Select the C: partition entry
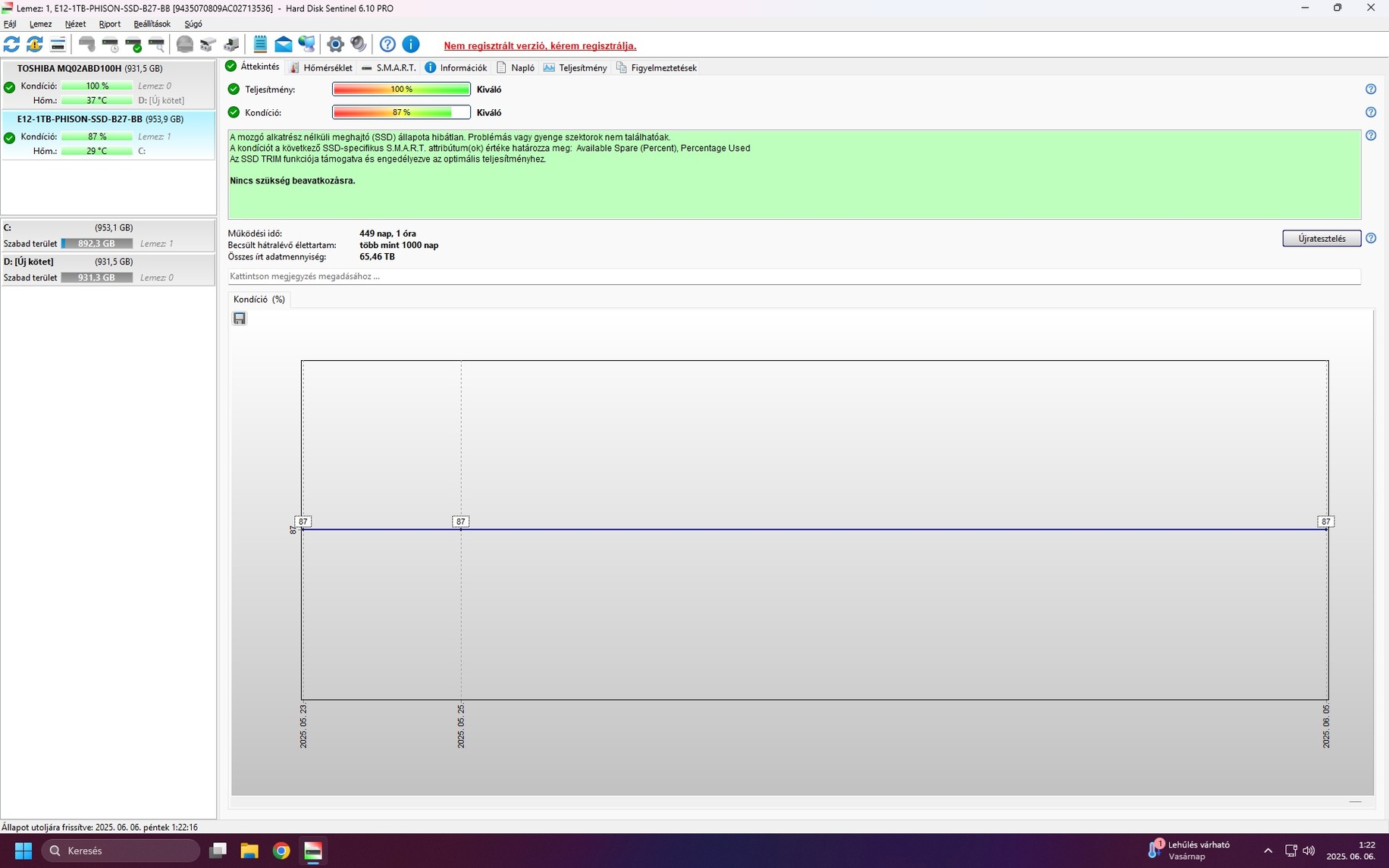The height and width of the screenshot is (868, 1389). [108, 236]
